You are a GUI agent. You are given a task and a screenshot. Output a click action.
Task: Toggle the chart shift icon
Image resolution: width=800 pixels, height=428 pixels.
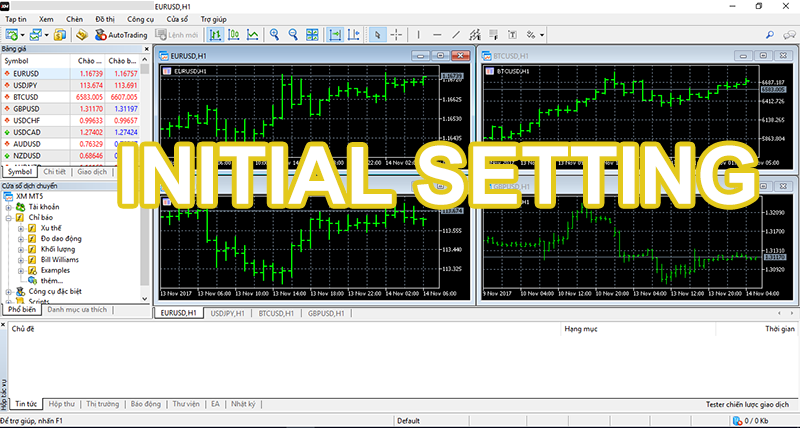pyautogui.click(x=354, y=35)
